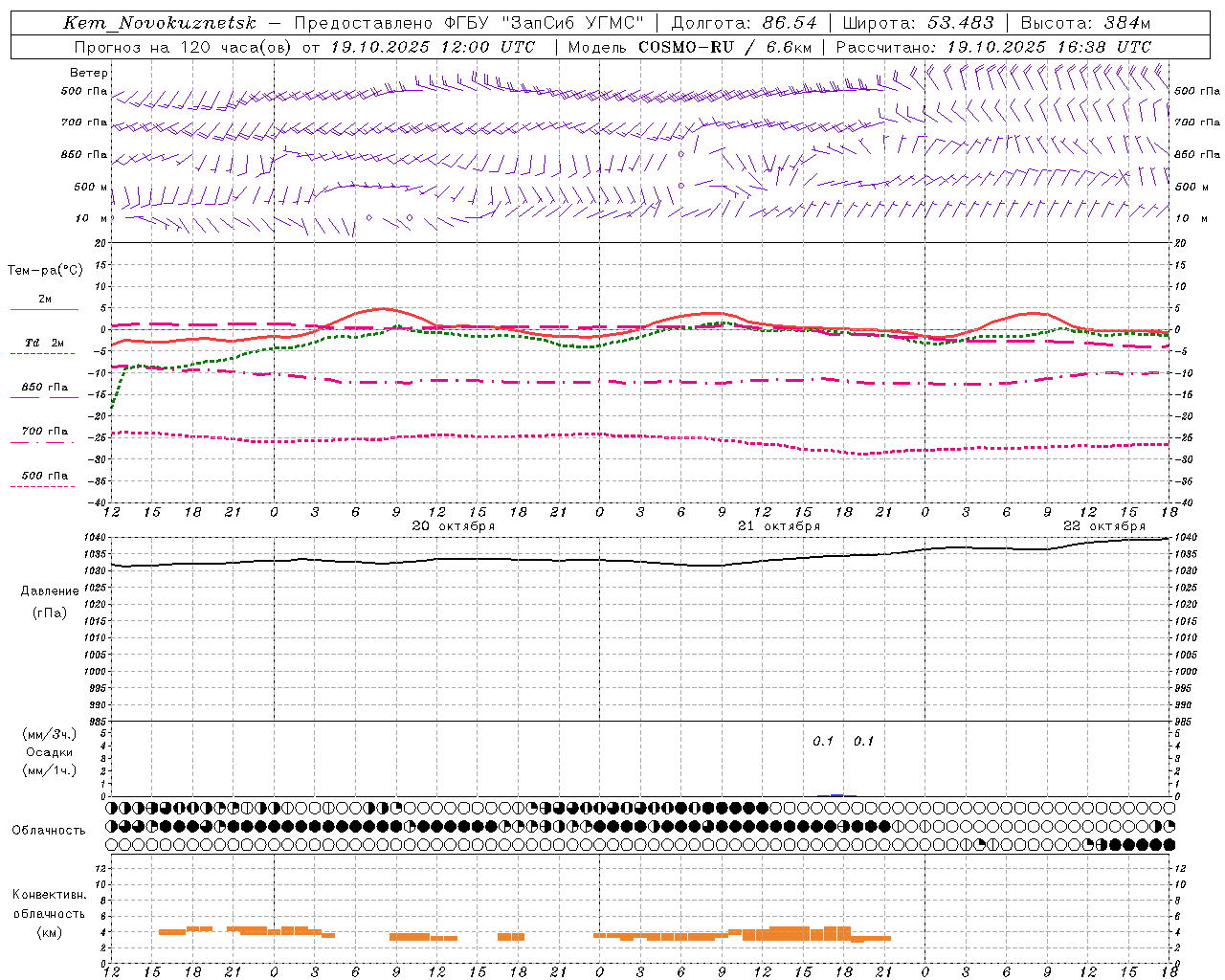1225x980 pixels.
Task: Click the Высота: 384м header value
Action: [1085, 23]
